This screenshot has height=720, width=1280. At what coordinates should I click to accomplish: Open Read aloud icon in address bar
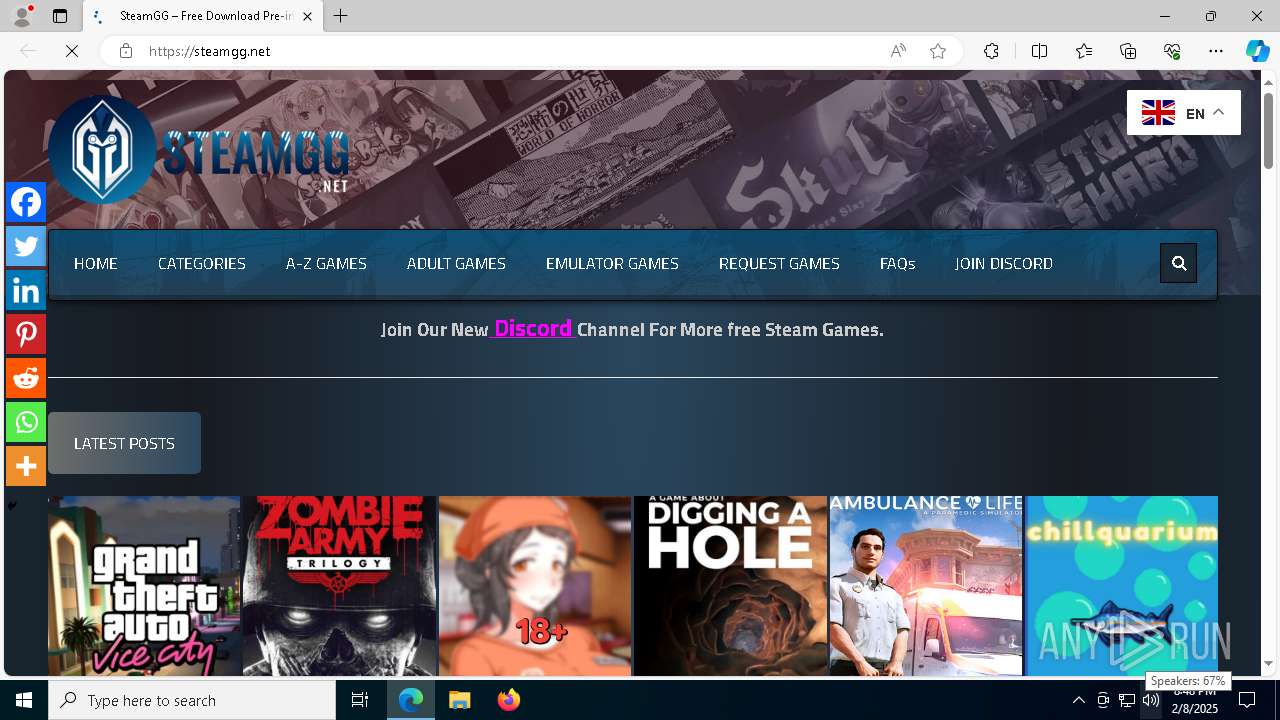[x=898, y=51]
